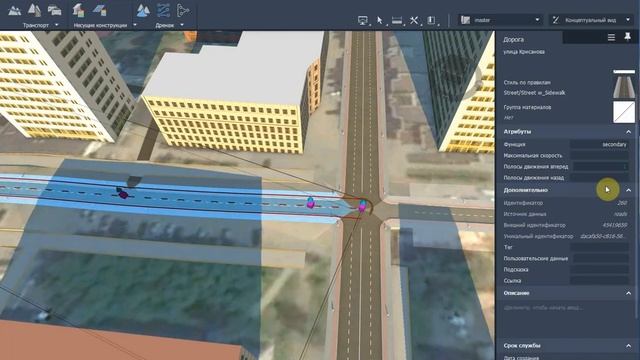
Task: Click the magenta gizmo at road intersection end
Action: (x=362, y=206)
